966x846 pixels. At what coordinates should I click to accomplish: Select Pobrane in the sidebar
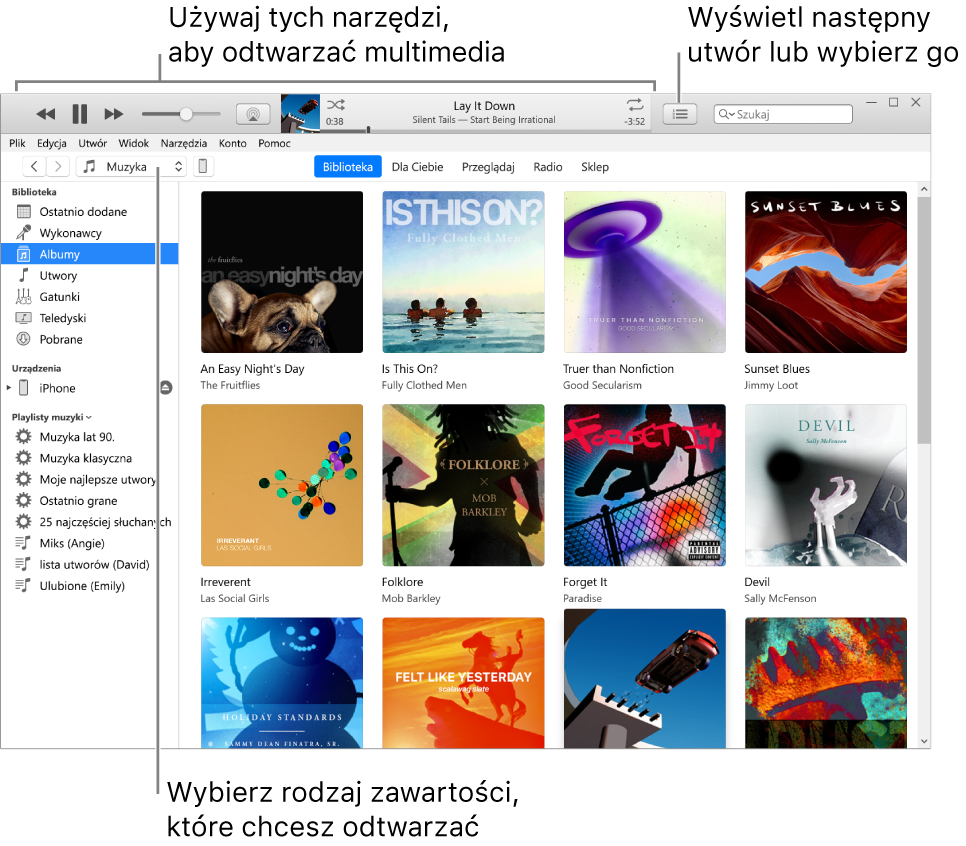click(89, 339)
